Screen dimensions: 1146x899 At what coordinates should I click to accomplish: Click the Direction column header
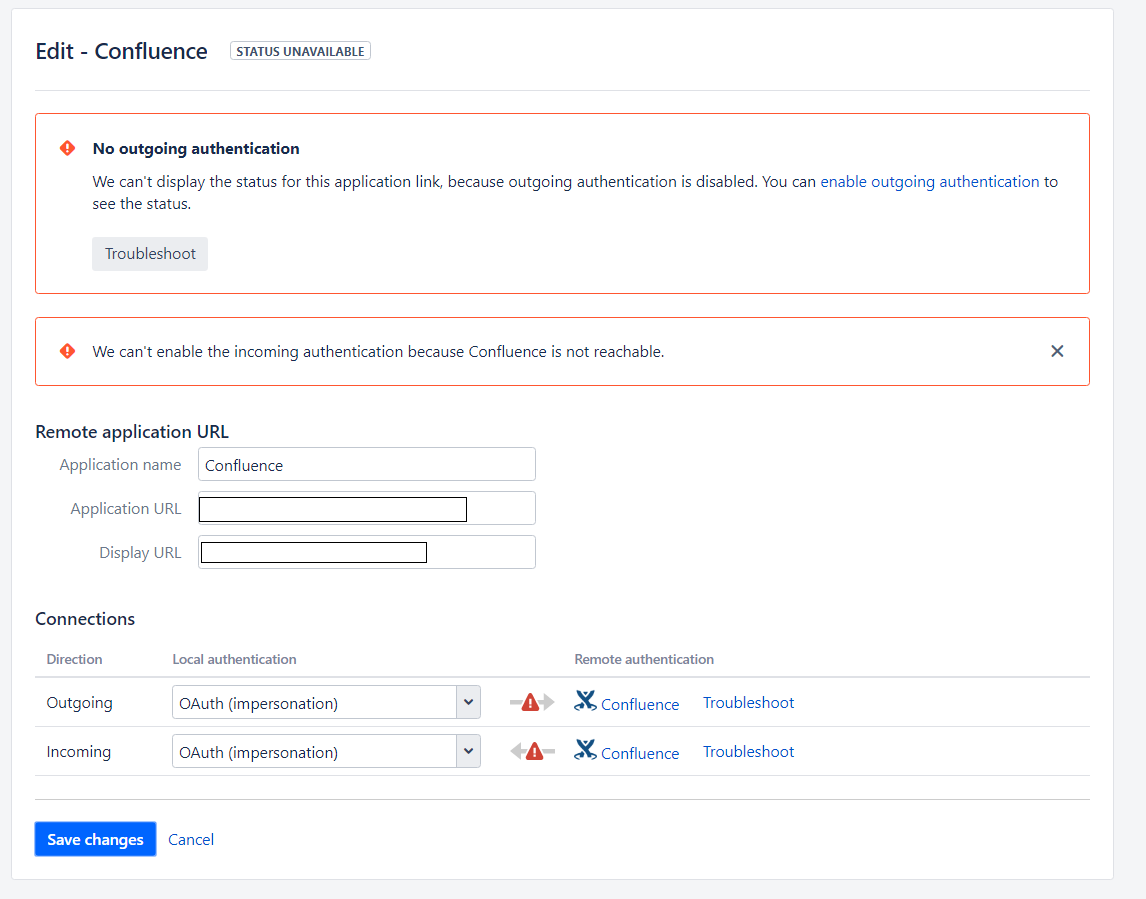point(75,659)
